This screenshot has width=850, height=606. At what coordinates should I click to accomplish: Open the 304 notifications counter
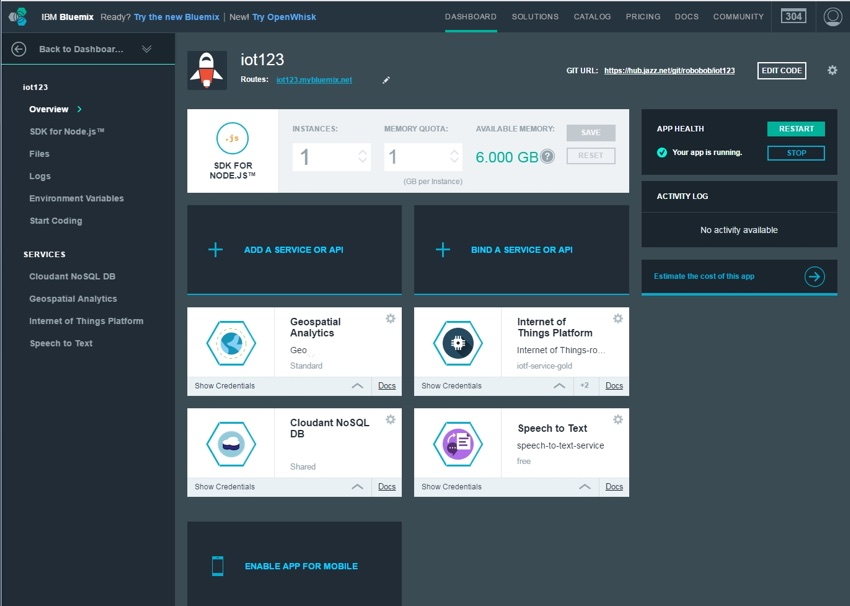click(793, 16)
